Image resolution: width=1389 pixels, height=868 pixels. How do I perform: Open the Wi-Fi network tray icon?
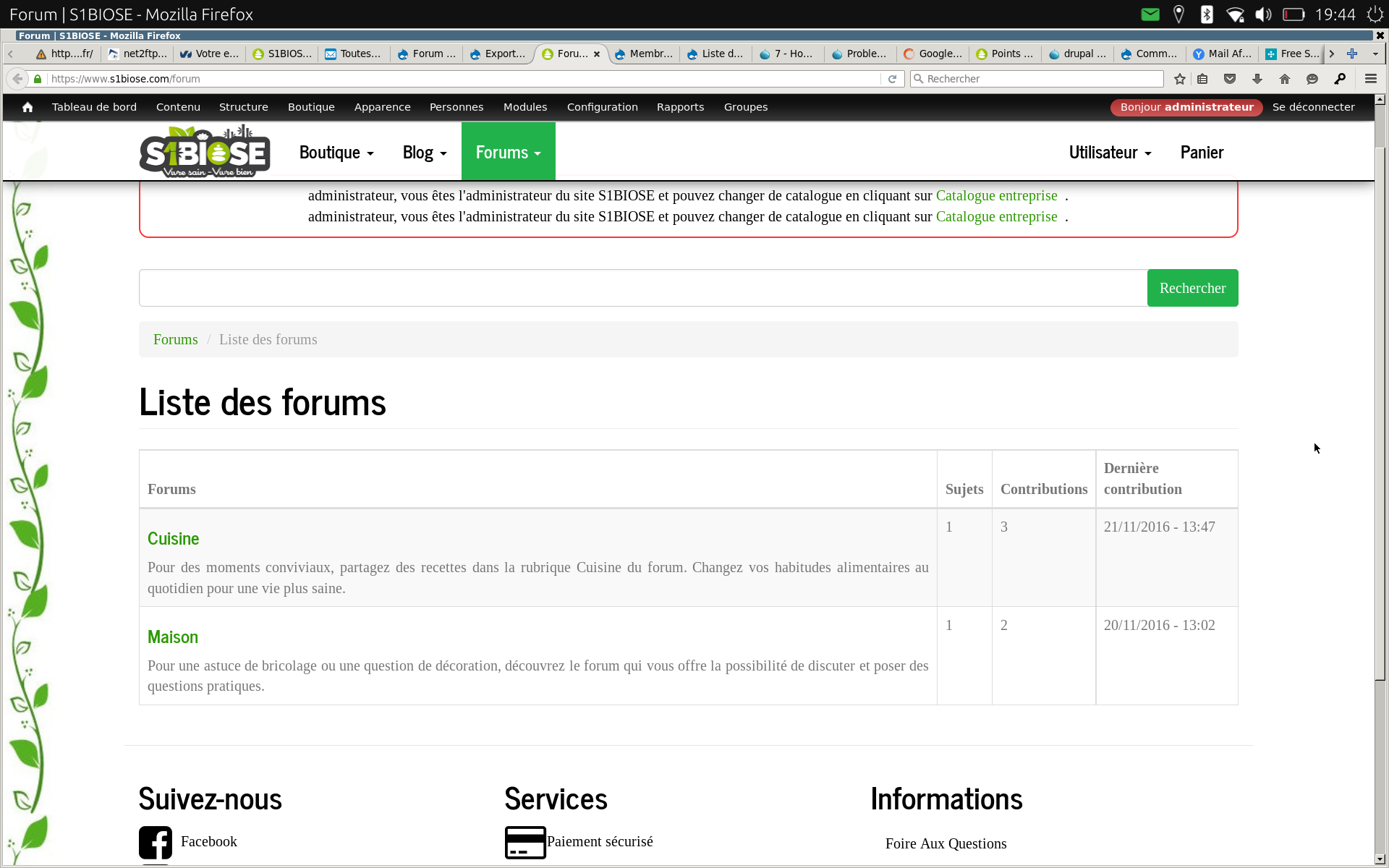coord(1236,14)
